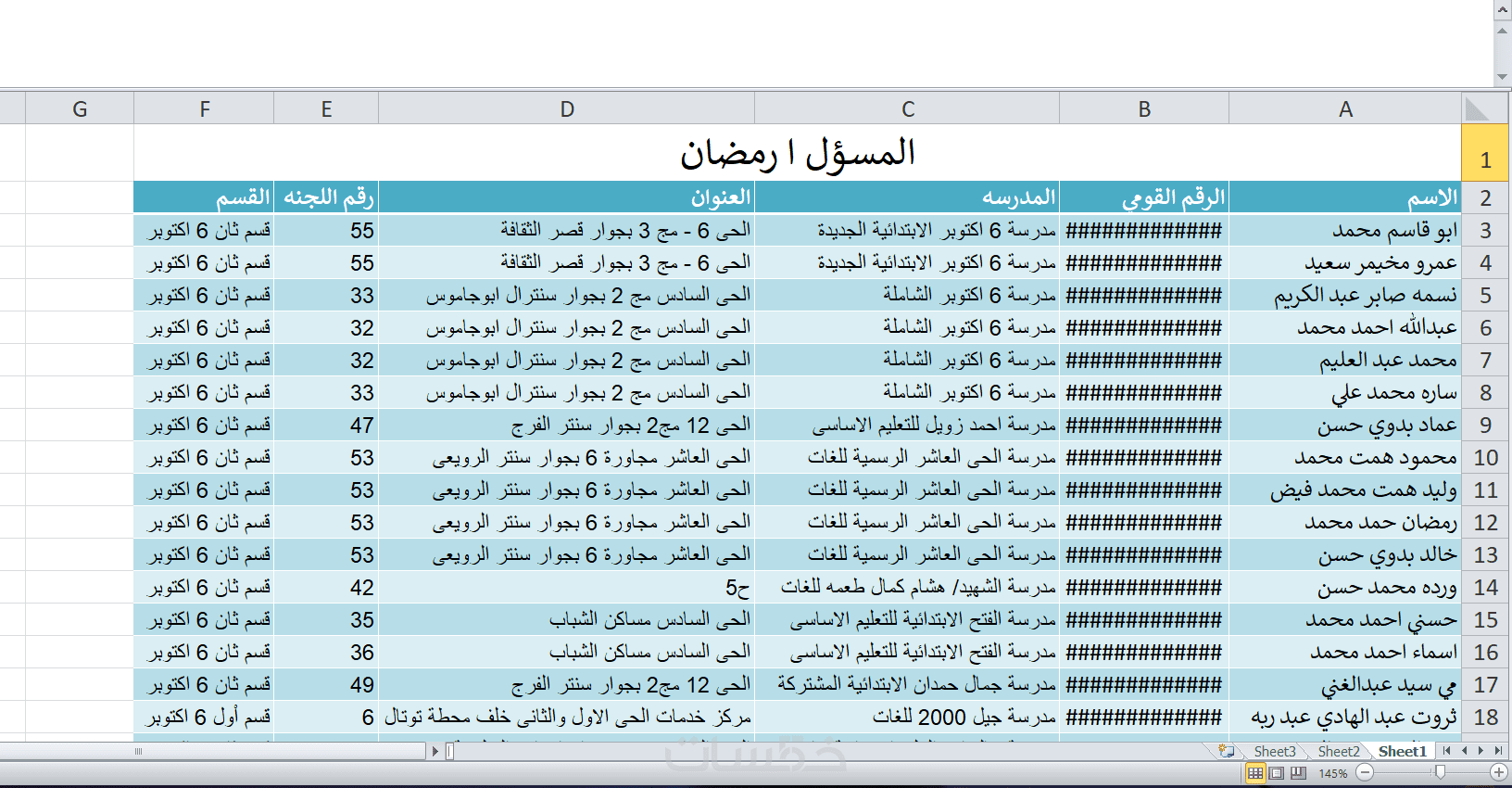The height and width of the screenshot is (788, 1512).
Task: Select the address cell ح5
Action: [x=567, y=587]
